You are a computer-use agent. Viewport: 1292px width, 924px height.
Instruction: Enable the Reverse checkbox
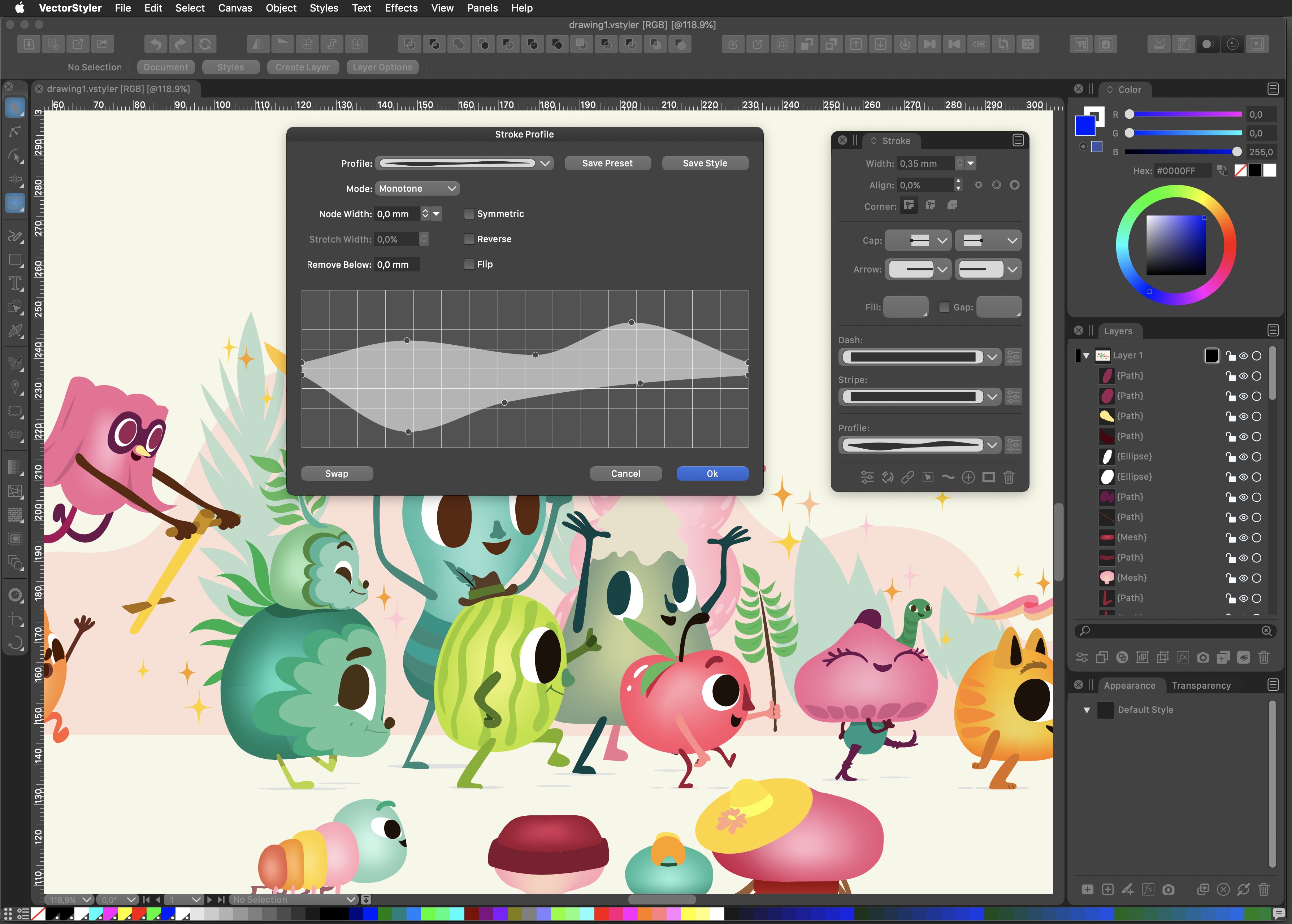tap(469, 239)
